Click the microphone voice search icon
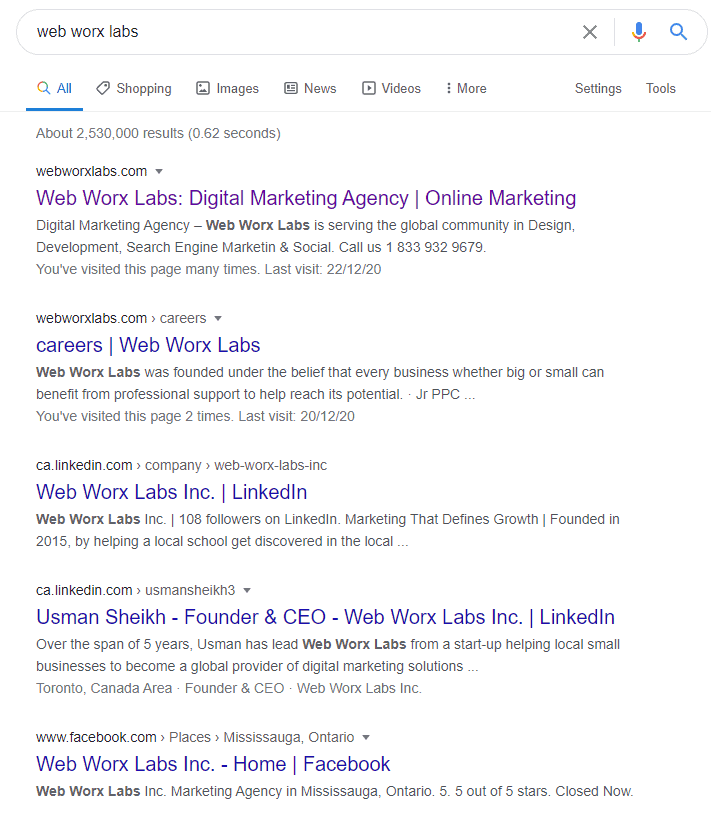711x815 pixels. coord(639,32)
